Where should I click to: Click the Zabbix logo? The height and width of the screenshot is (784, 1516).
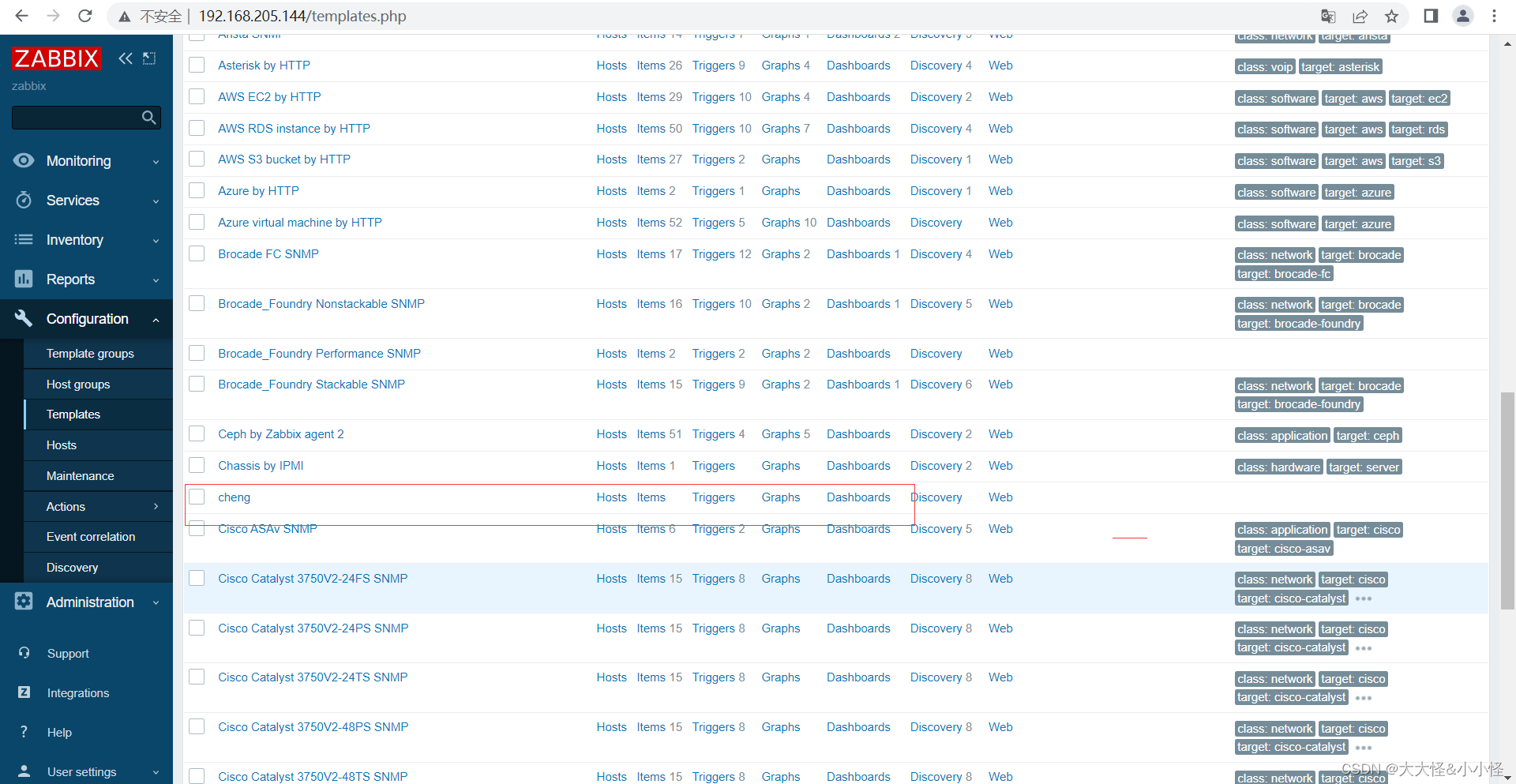56,58
